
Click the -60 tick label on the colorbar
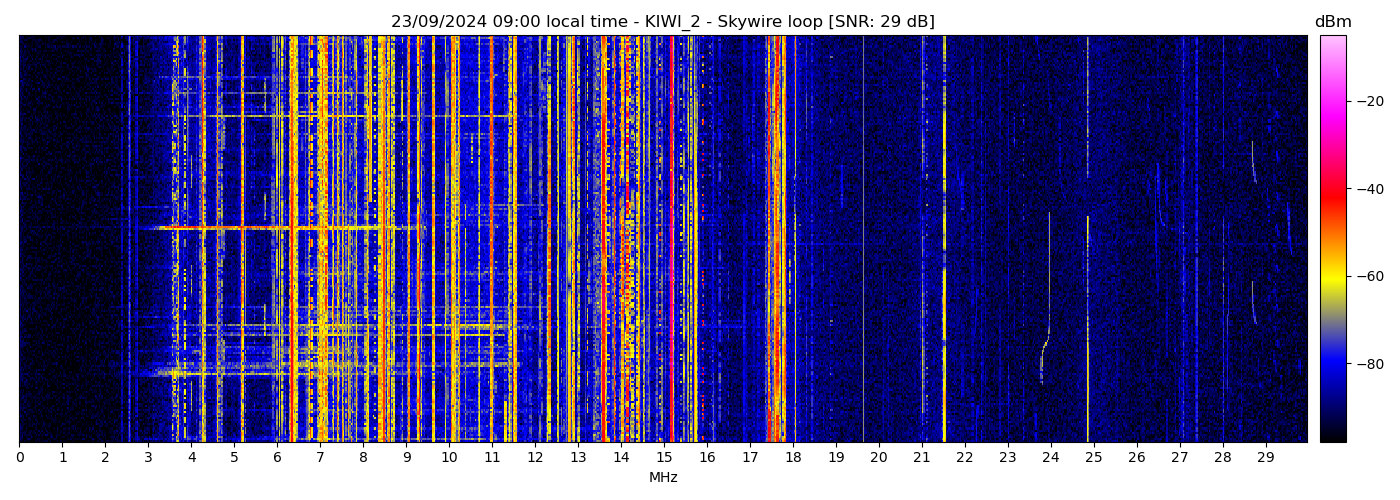[x=1370, y=276]
